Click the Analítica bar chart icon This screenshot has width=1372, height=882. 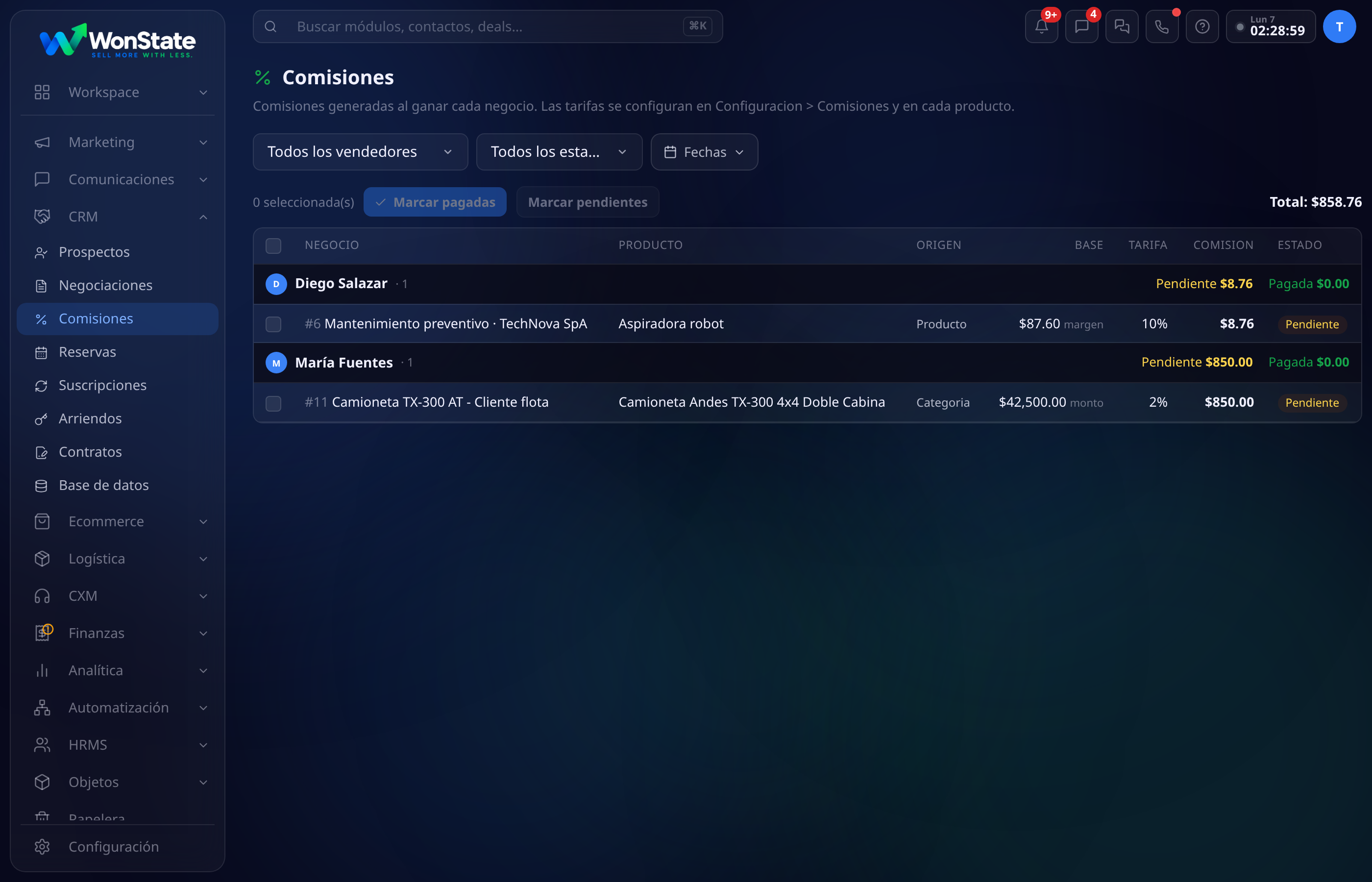click(42, 670)
